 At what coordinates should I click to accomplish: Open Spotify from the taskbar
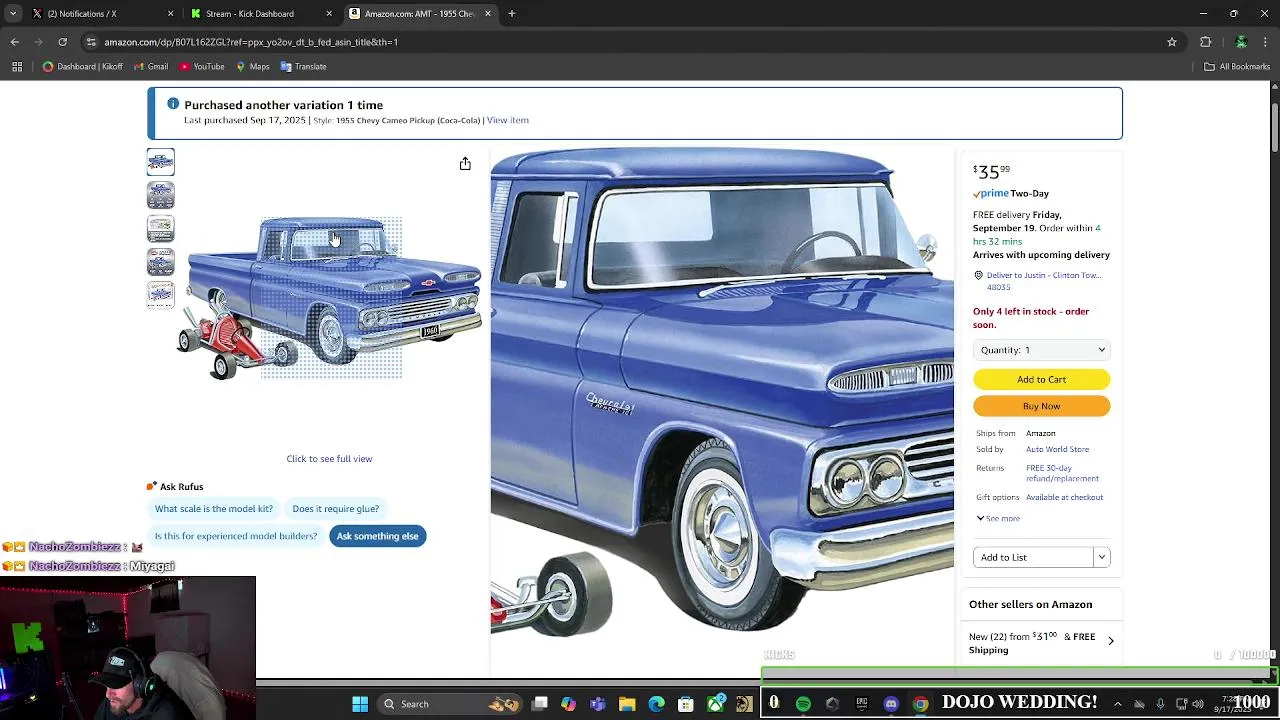803,704
